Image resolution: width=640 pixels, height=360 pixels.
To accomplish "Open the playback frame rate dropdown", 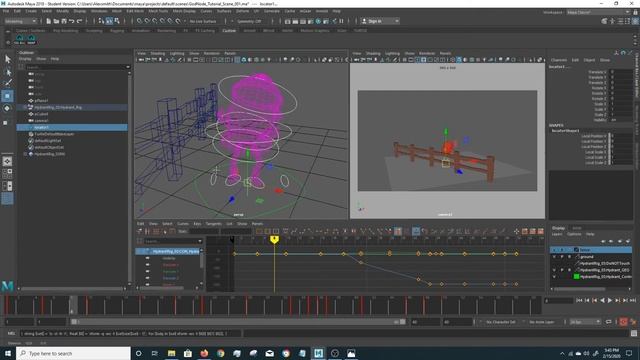I will tap(585, 322).
